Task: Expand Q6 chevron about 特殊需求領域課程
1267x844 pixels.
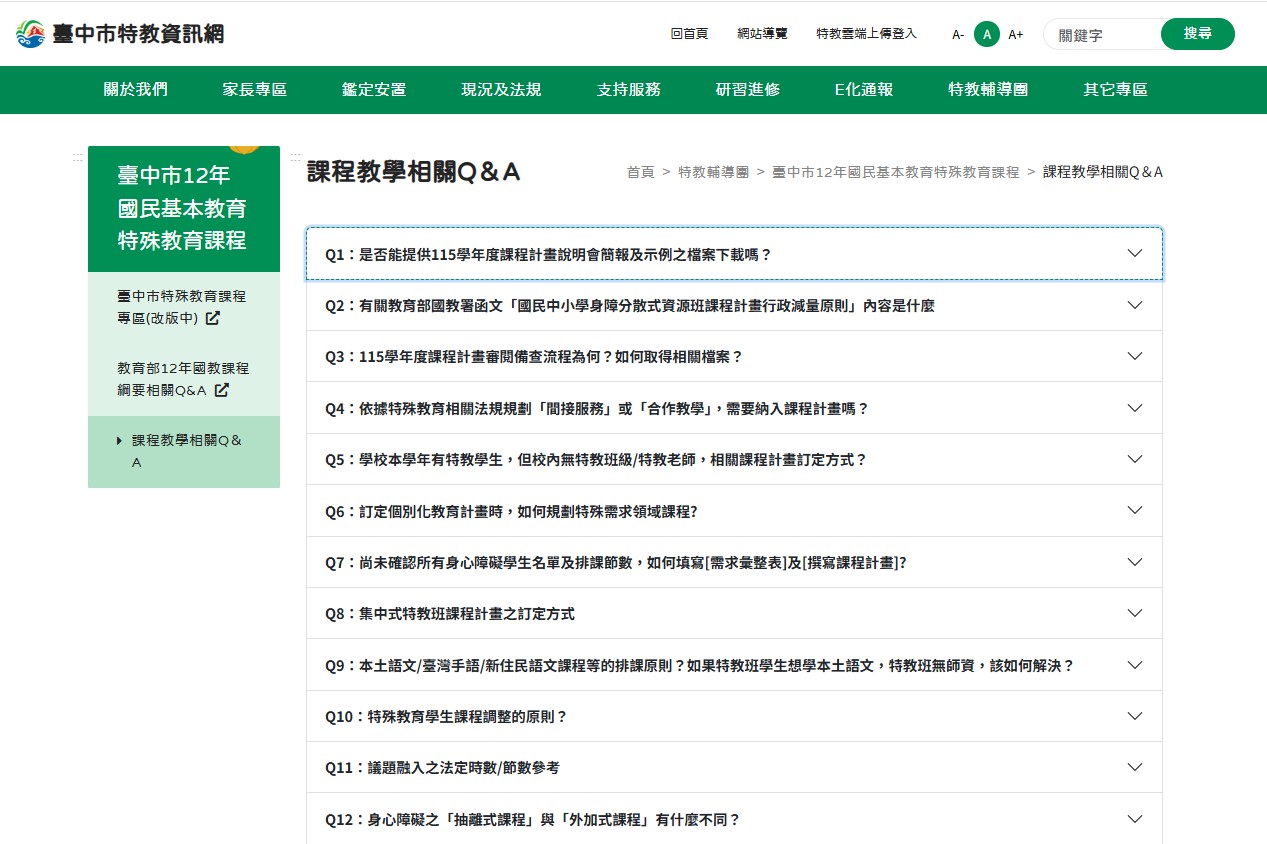Action: [x=1134, y=510]
